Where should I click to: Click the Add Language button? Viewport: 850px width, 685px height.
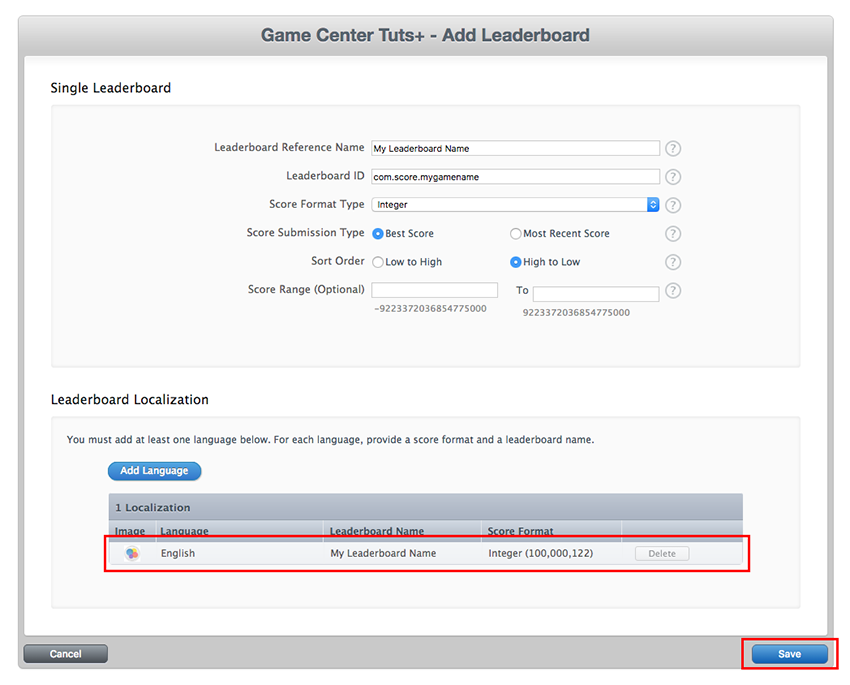point(154,471)
